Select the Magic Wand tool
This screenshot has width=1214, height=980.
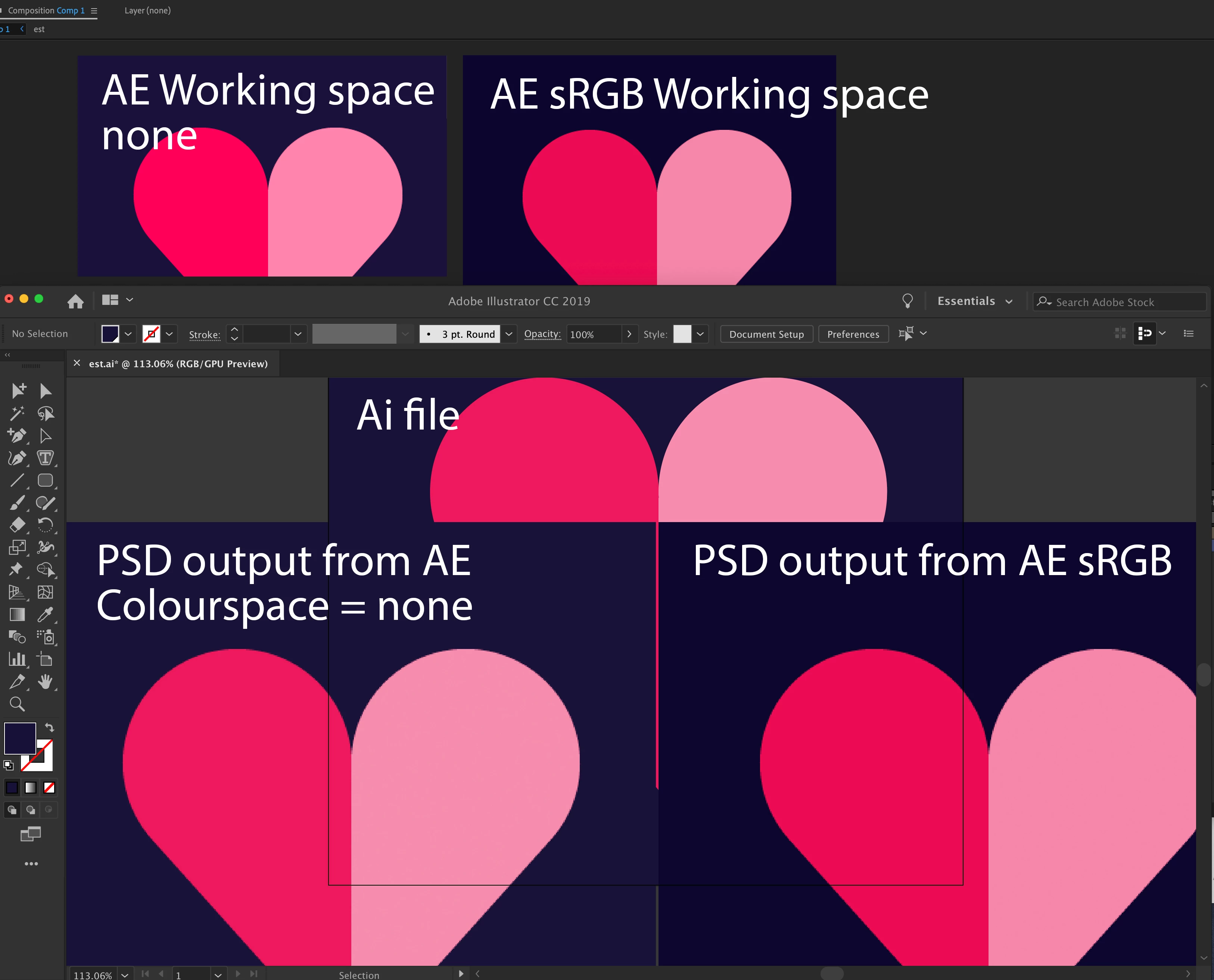click(x=17, y=413)
